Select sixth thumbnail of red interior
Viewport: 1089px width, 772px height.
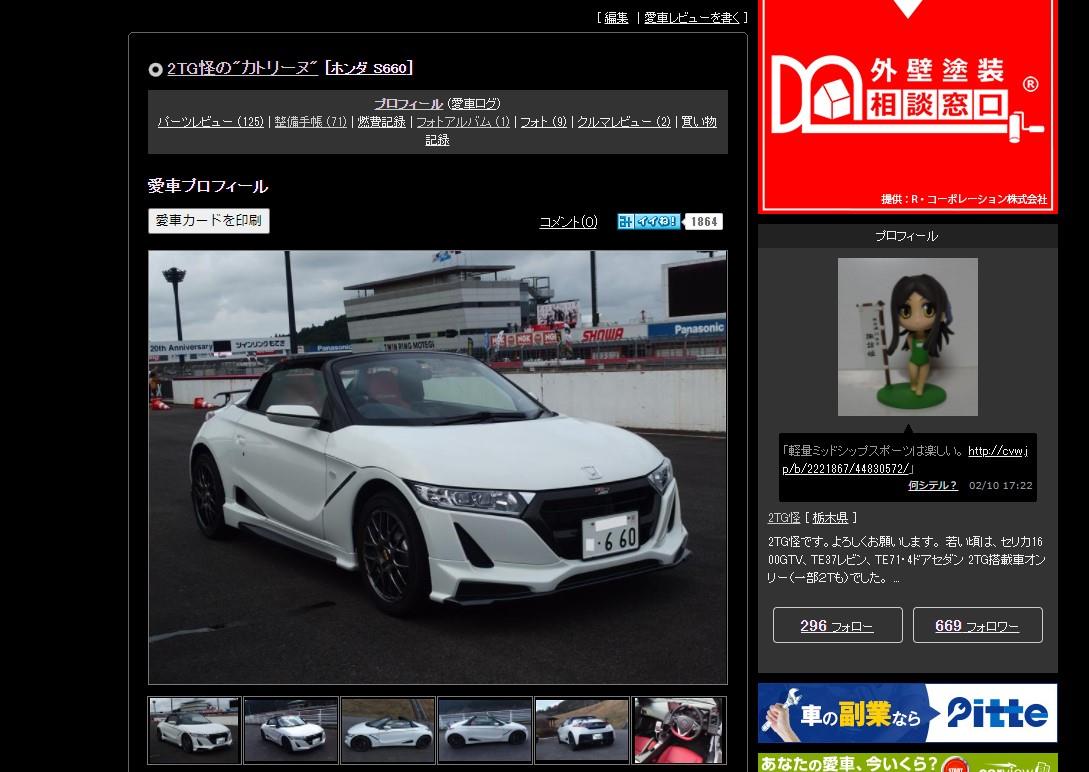point(679,731)
